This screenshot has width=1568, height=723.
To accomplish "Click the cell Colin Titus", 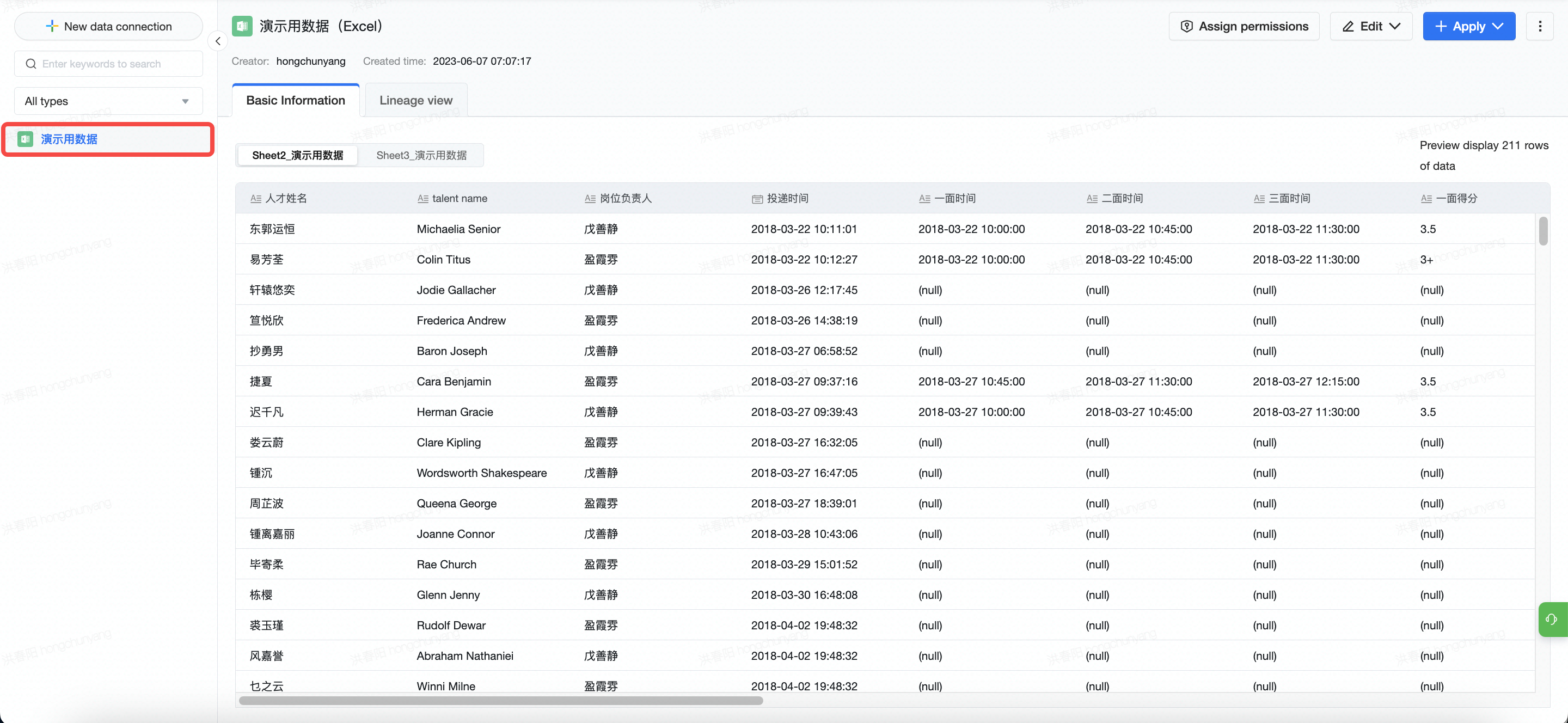I will (443, 259).
